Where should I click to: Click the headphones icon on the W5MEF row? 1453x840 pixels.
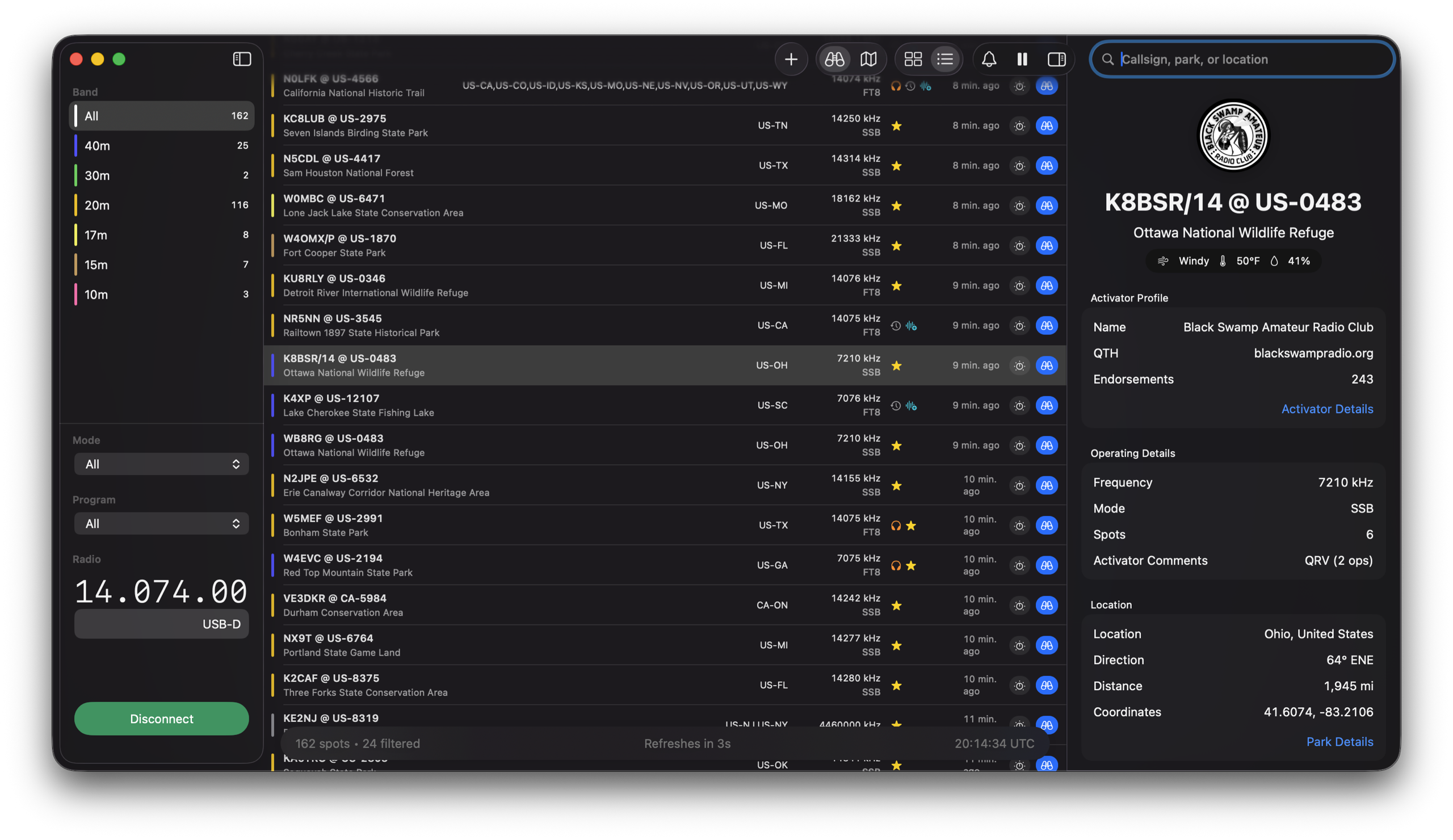tap(896, 525)
